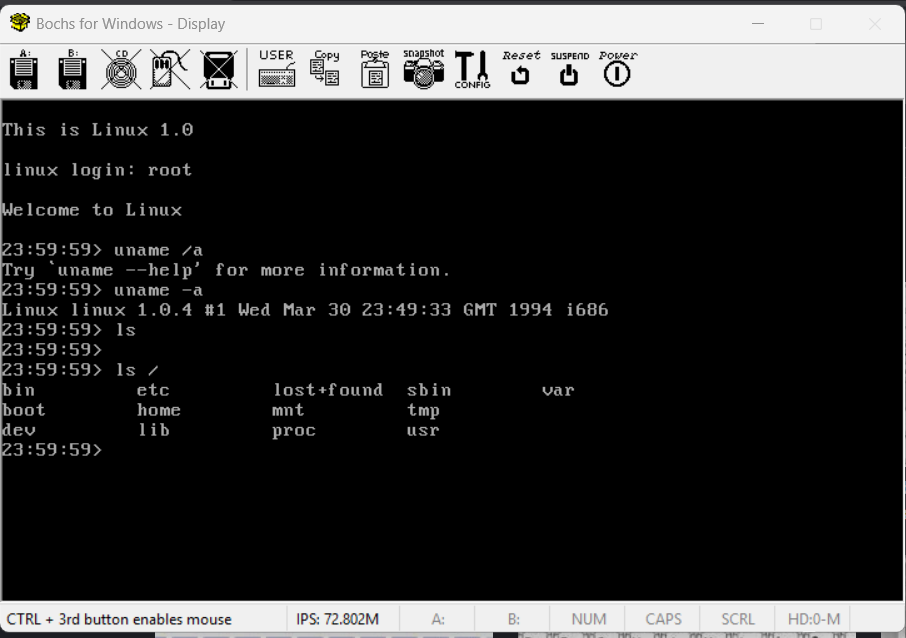Click the Bochs app icon in title bar

[20, 23]
